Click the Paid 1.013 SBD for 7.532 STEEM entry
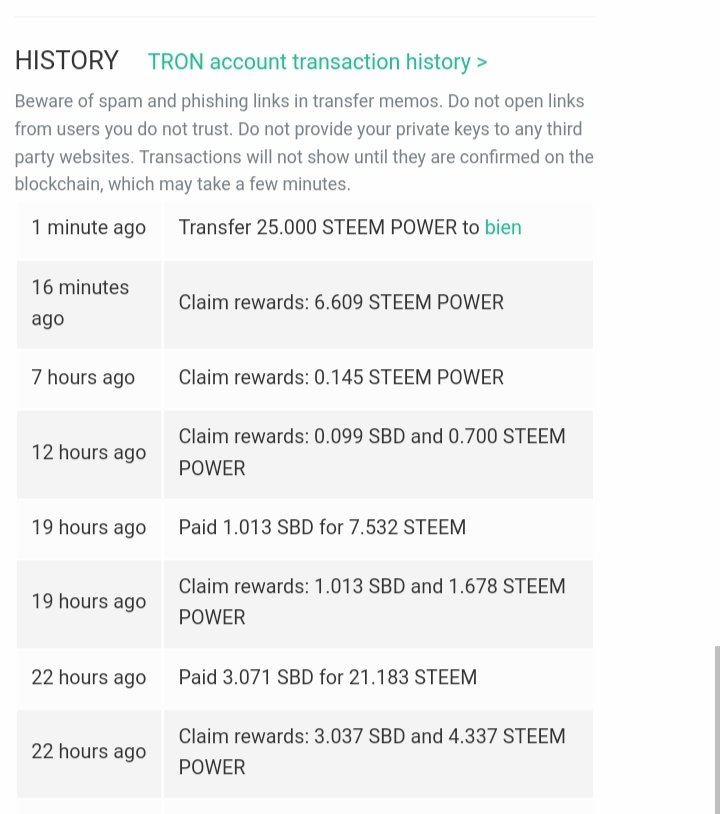This screenshot has width=720, height=814. (322, 527)
